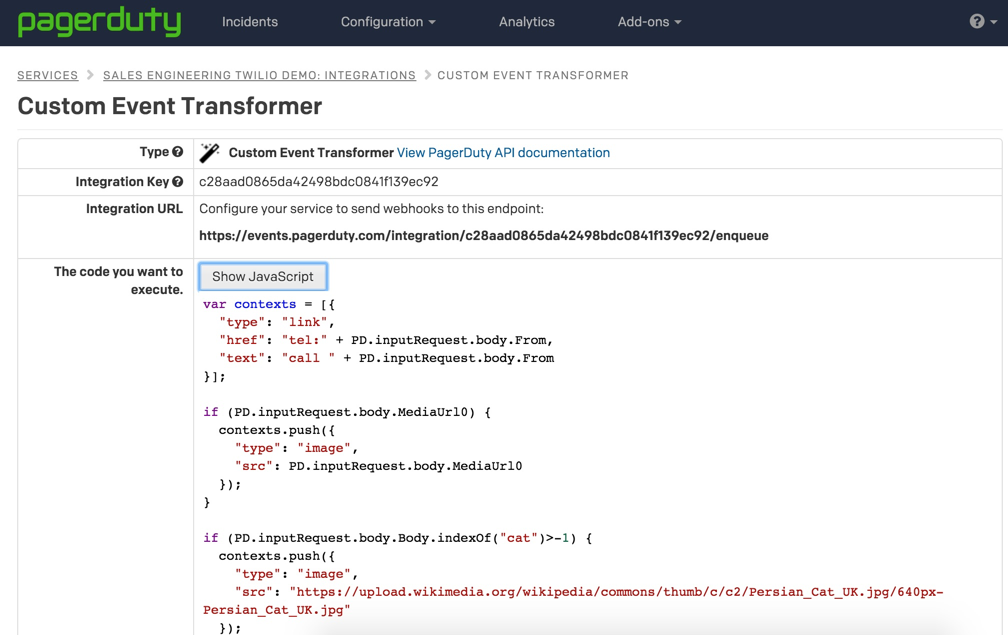Expand the Add-ons dropdown menu
Screen dimensions: 1008x635
tap(649, 22)
